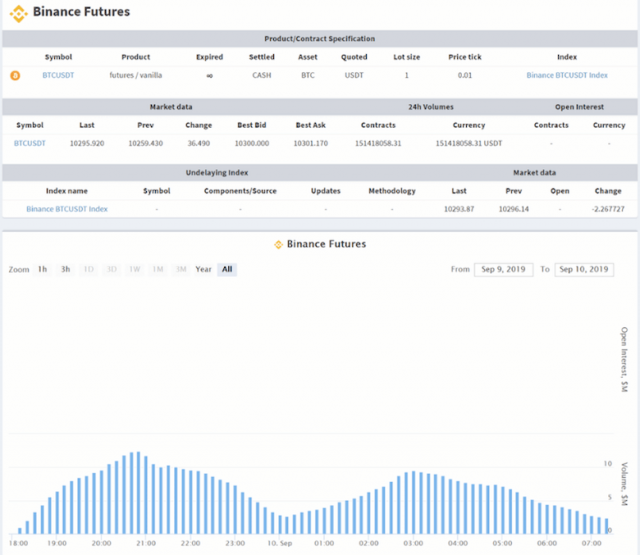This screenshot has width=640, height=555.
Task: Click the Volume, $M axis title
Action: (624, 484)
